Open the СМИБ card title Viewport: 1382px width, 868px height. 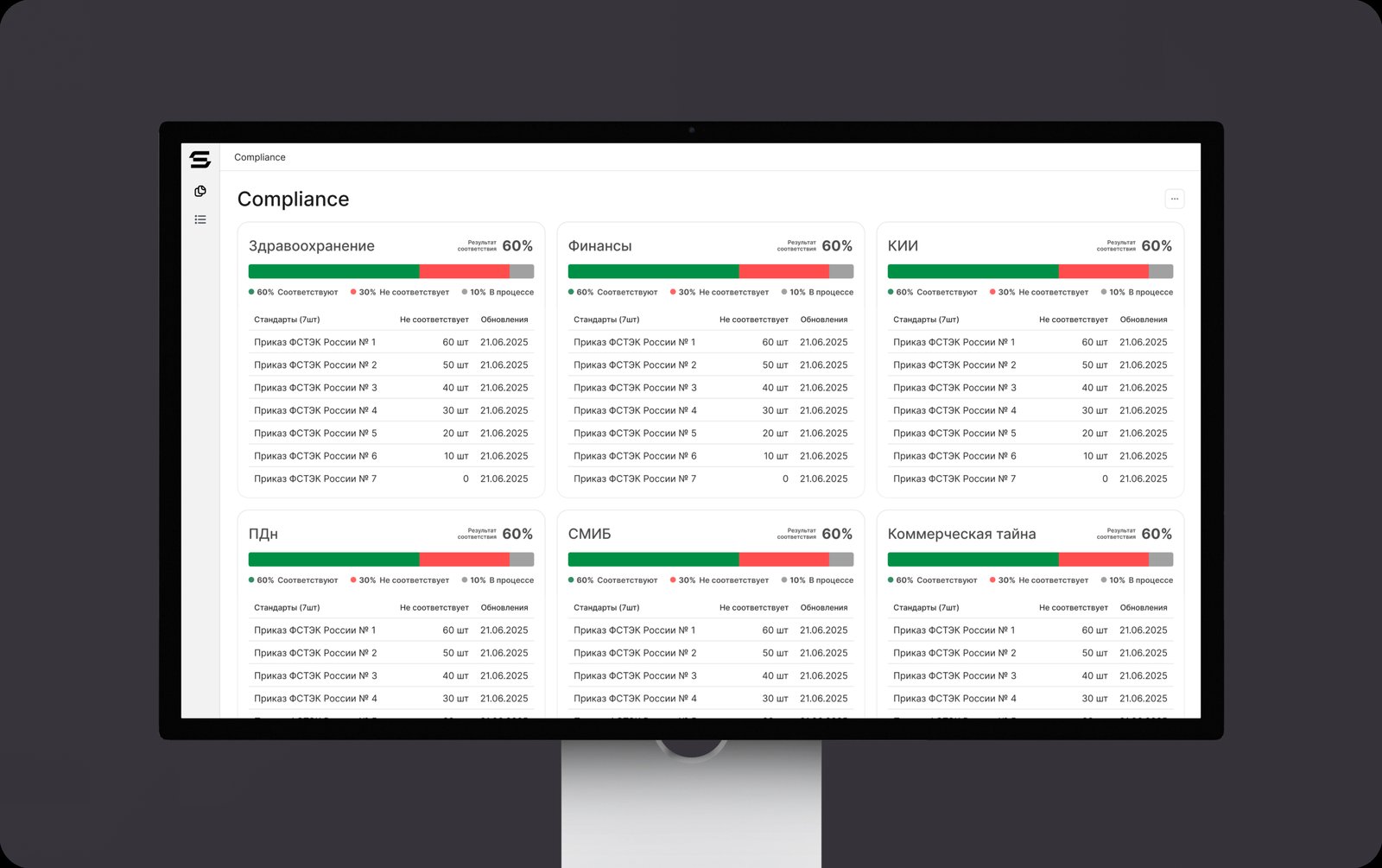(x=589, y=534)
